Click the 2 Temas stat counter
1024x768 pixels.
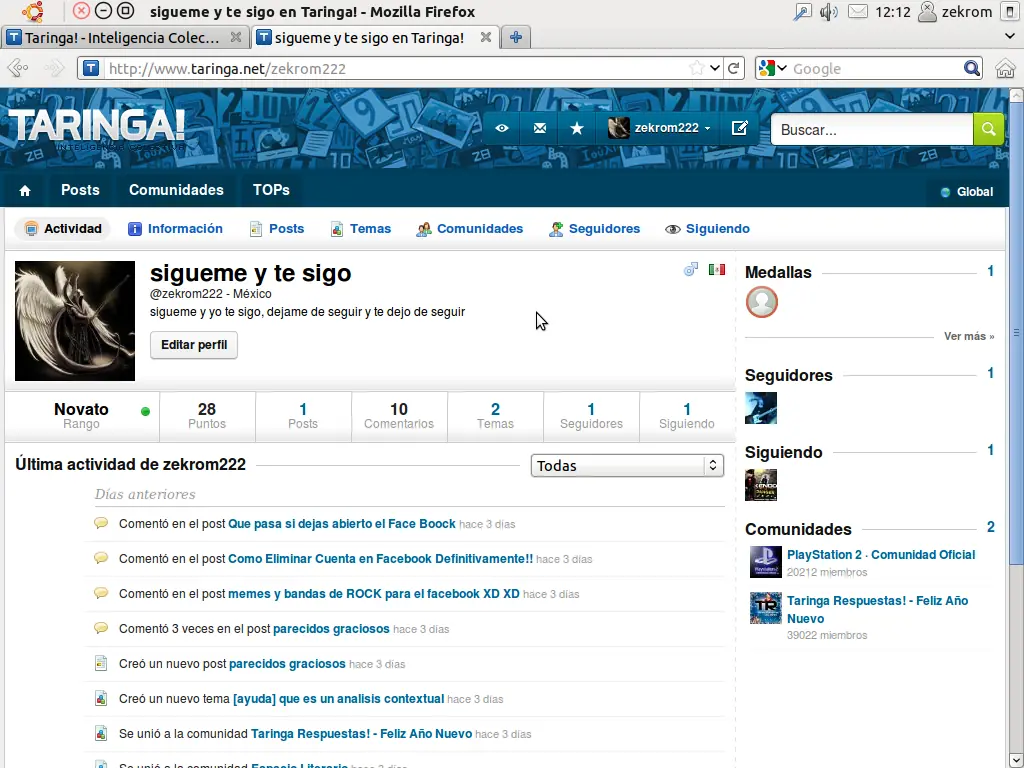point(495,416)
